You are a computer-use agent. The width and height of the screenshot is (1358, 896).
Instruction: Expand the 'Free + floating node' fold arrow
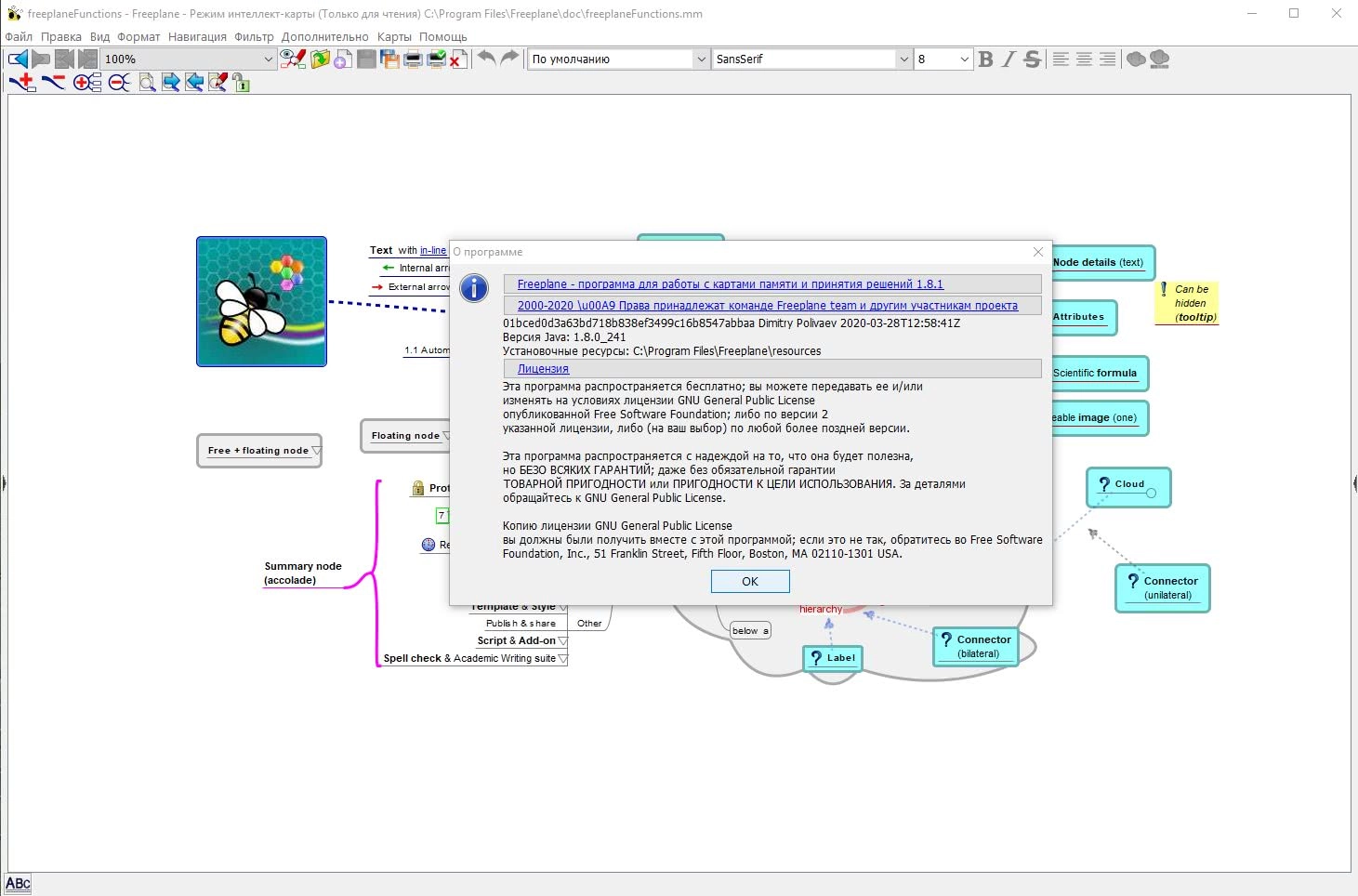pos(316,451)
